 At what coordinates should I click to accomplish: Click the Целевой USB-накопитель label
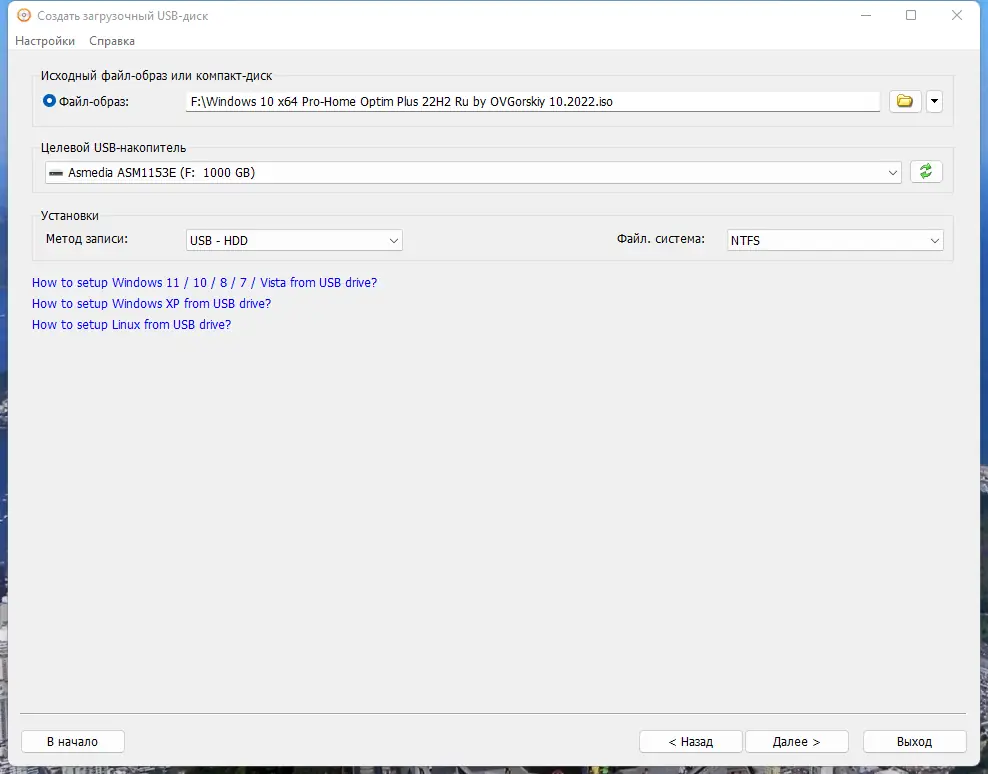point(113,147)
